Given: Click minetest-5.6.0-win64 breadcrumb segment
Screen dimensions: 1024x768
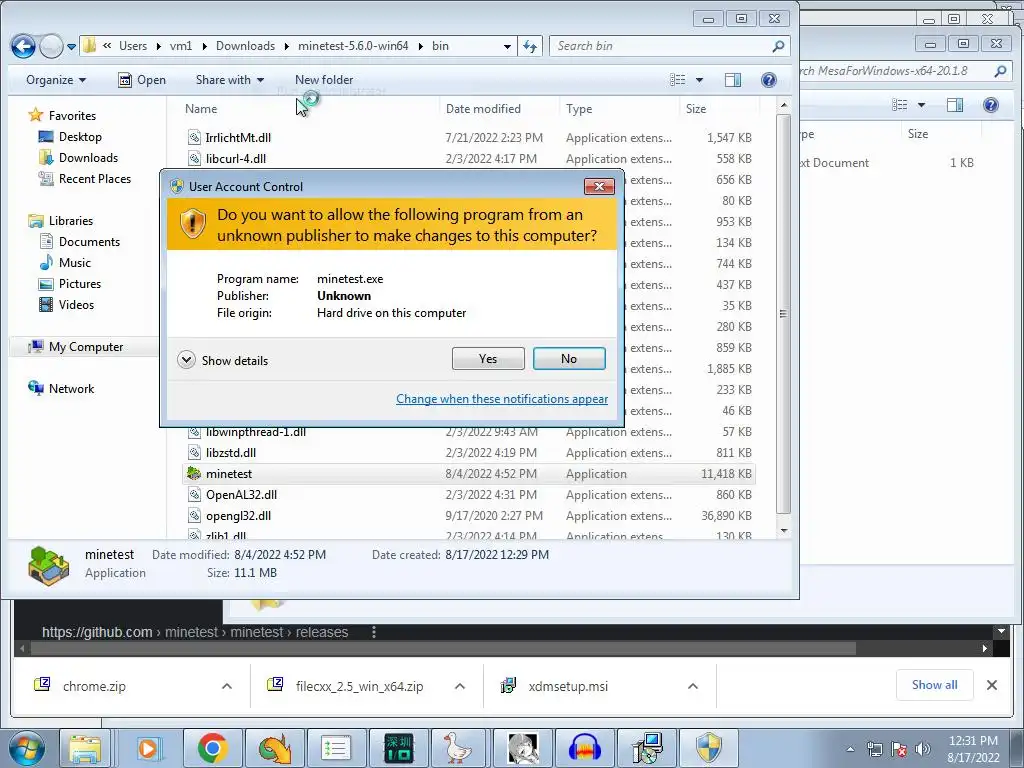Looking at the screenshot, I should (353, 46).
